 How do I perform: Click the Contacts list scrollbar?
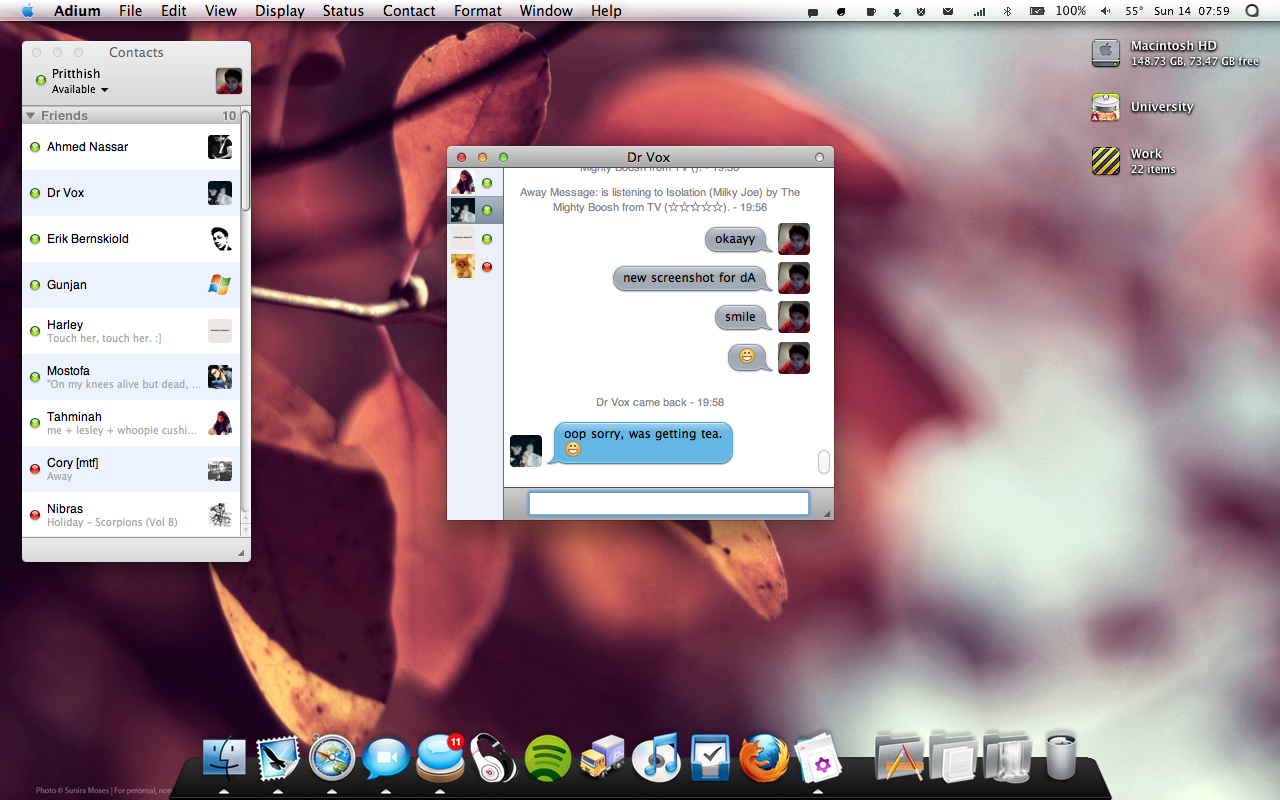245,160
